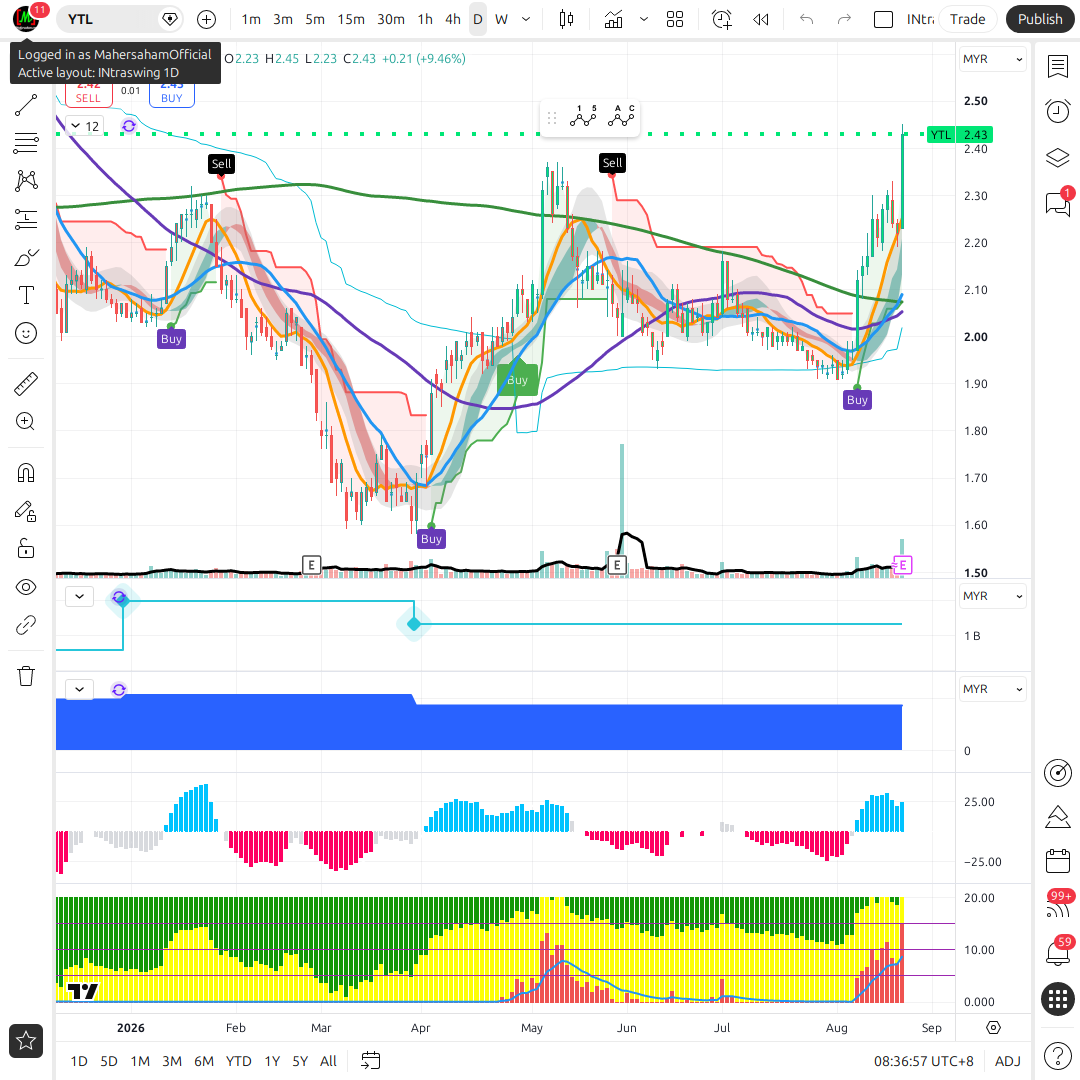Select the ruler measure tool

click(26, 384)
